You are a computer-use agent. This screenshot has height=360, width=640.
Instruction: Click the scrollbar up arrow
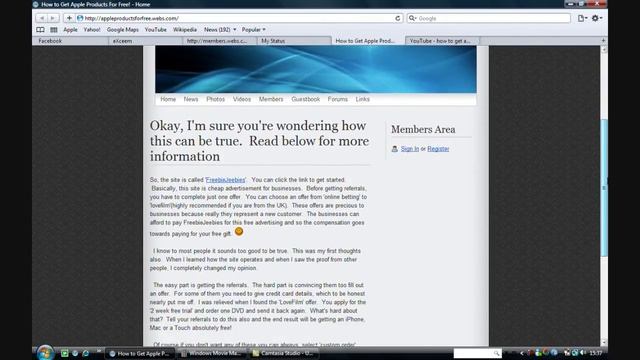pos(604,49)
